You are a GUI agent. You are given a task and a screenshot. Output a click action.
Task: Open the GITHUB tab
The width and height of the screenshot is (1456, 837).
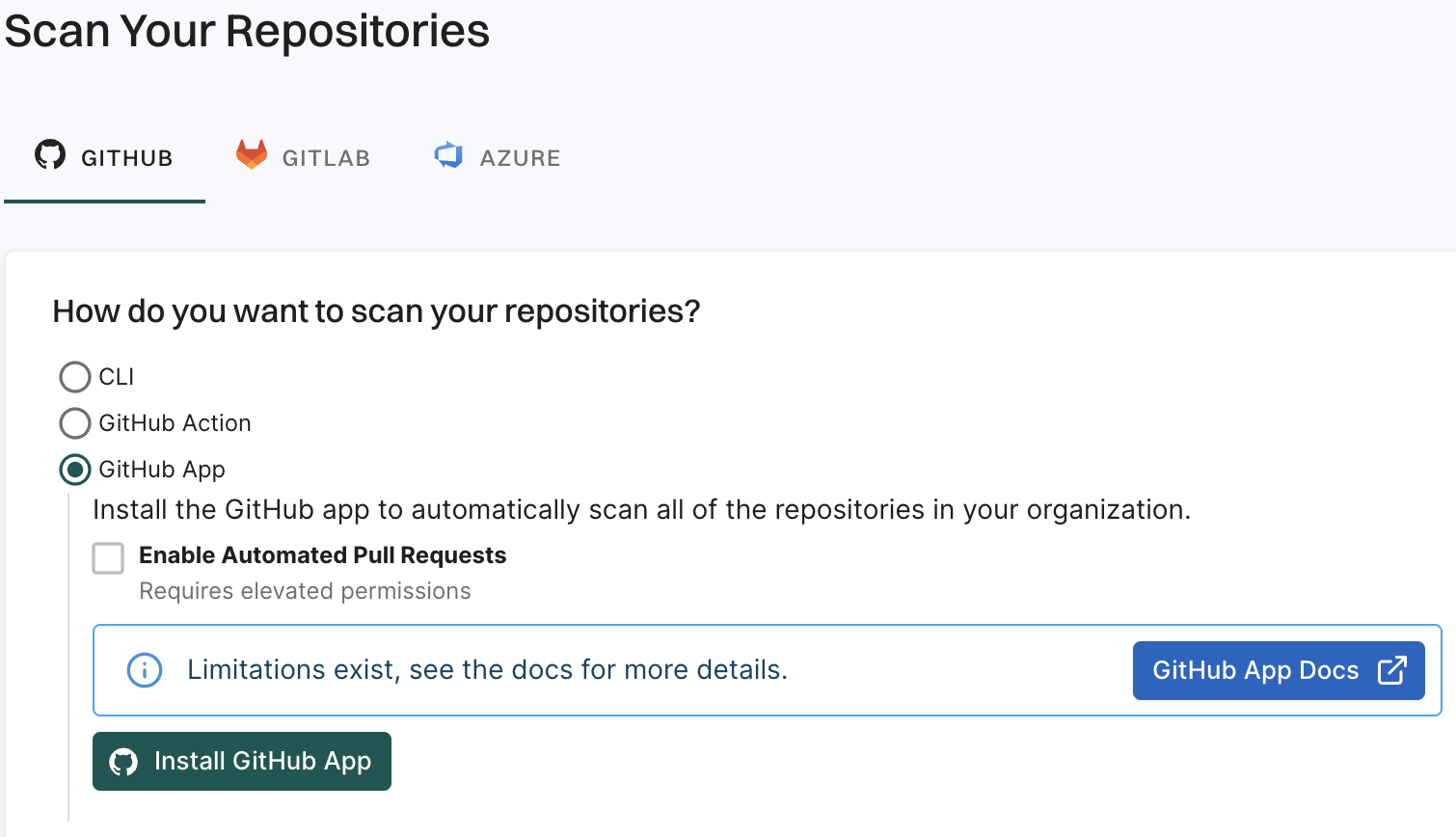pyautogui.click(x=103, y=156)
